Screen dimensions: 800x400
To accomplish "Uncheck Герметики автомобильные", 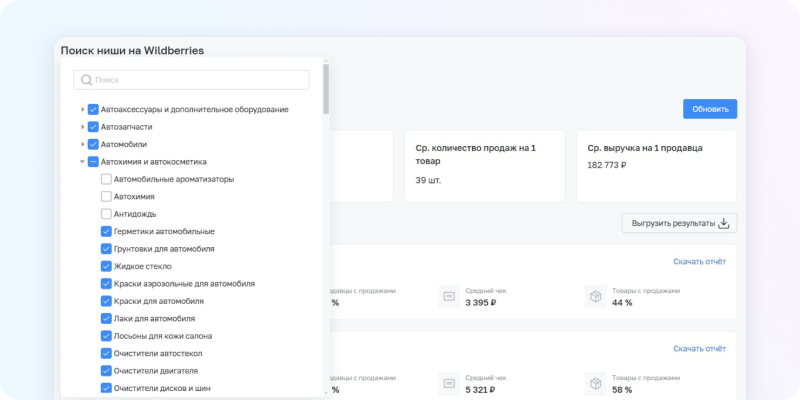I will [106, 231].
